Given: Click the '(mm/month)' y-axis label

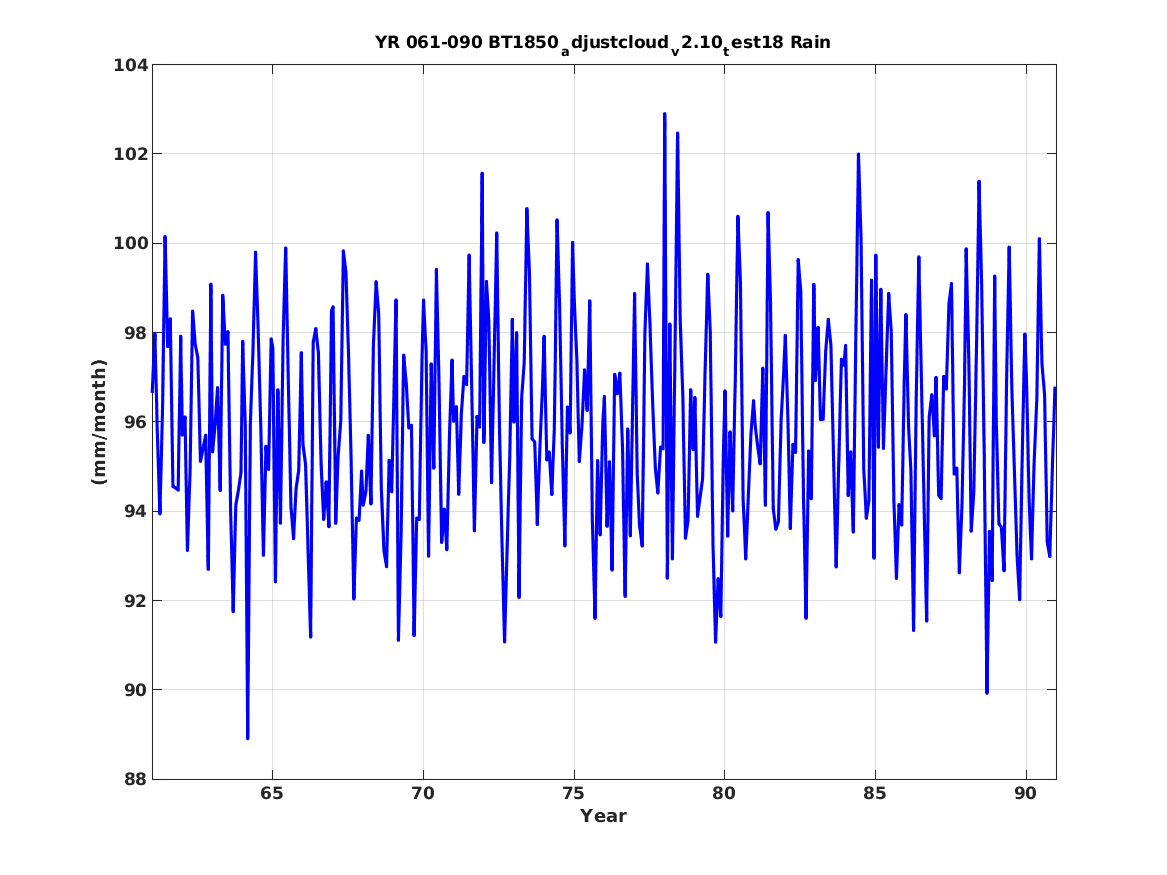Looking at the screenshot, I should [99, 422].
